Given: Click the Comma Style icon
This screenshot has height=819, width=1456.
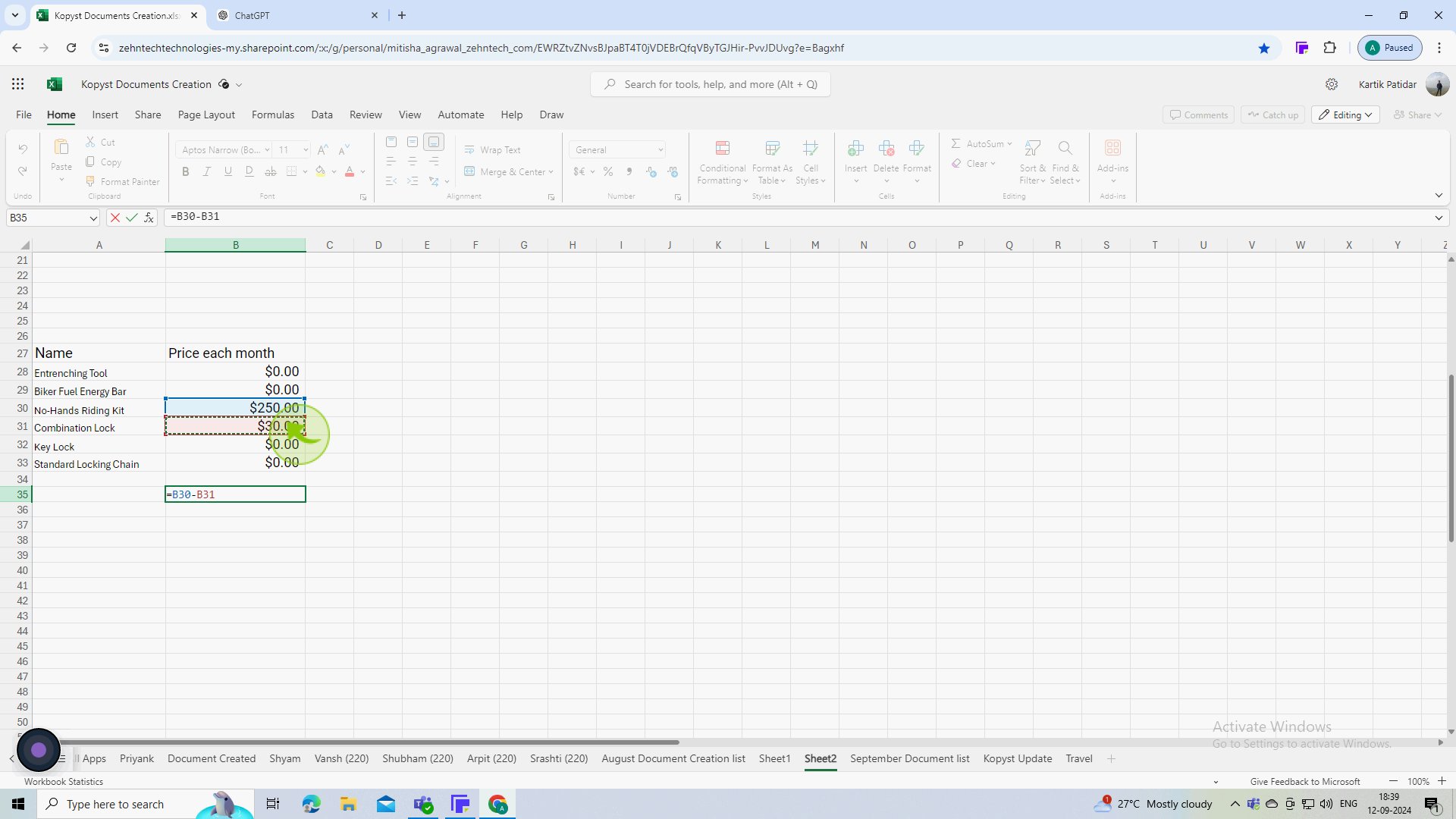Looking at the screenshot, I should [629, 172].
